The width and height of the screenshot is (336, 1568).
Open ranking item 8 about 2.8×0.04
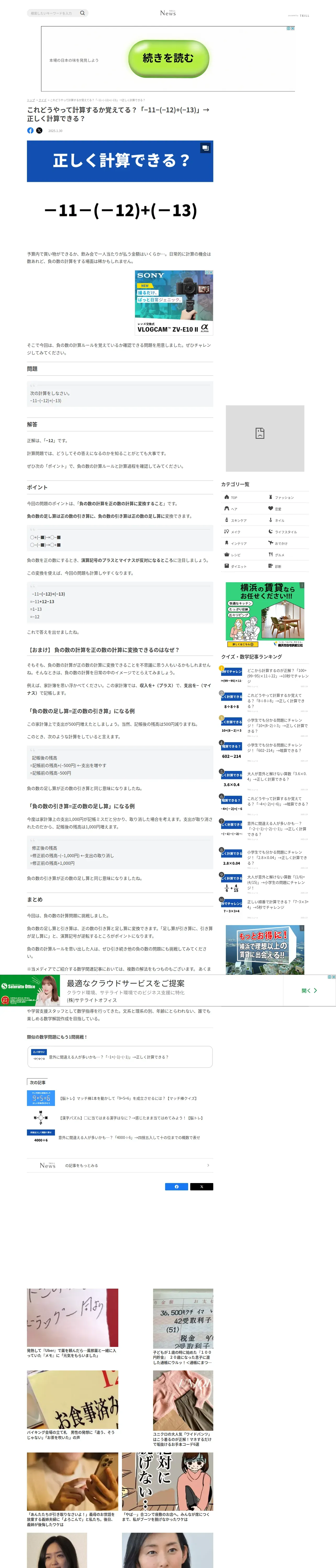pos(265,858)
